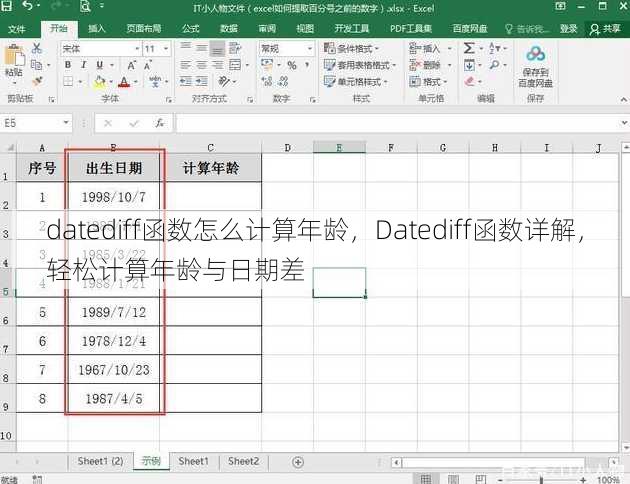This screenshot has height=484, width=630.
Task: Select the 计算年龄 header cell
Action: (211, 168)
